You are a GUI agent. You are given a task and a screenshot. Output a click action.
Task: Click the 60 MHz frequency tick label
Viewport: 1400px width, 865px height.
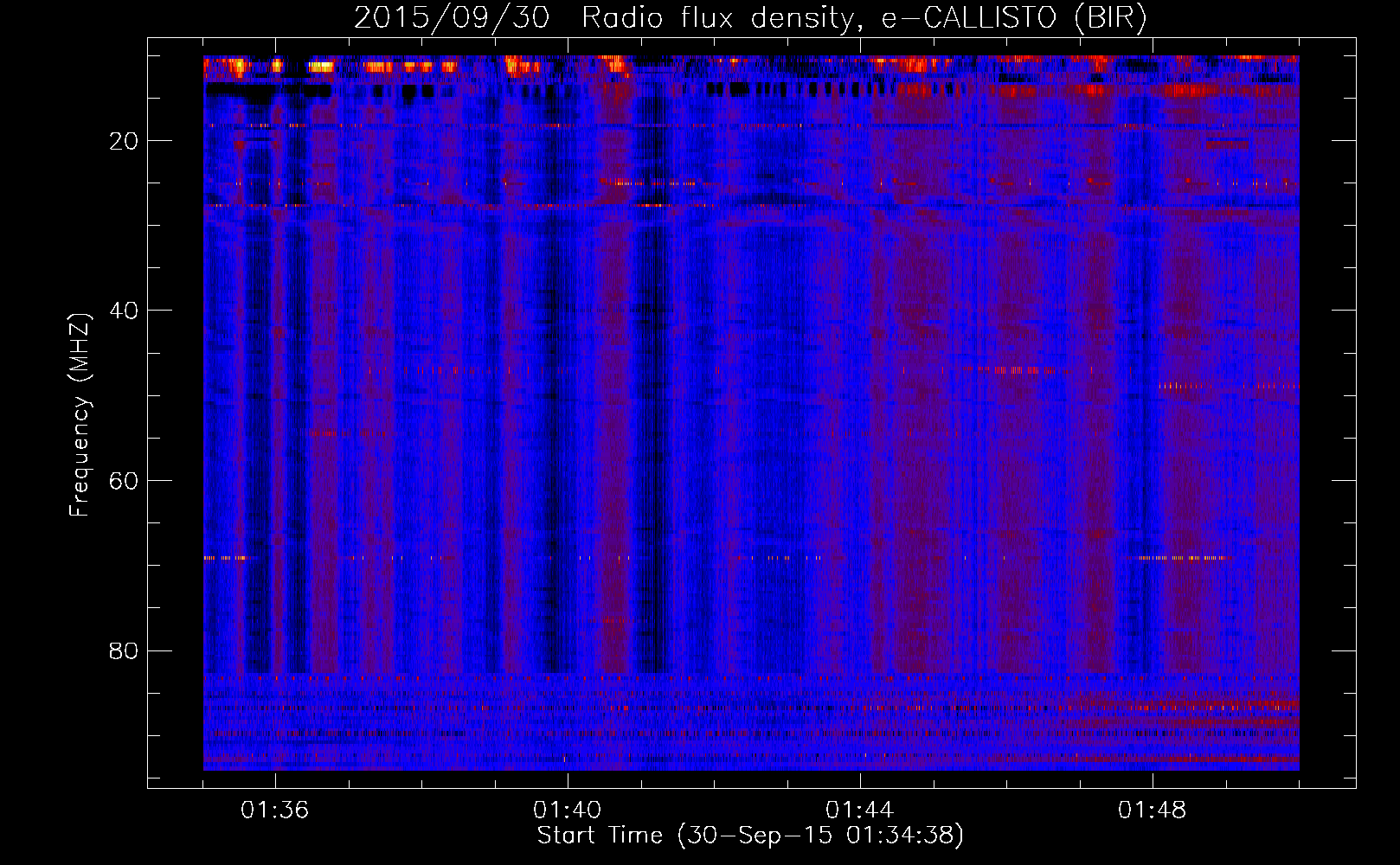[124, 481]
